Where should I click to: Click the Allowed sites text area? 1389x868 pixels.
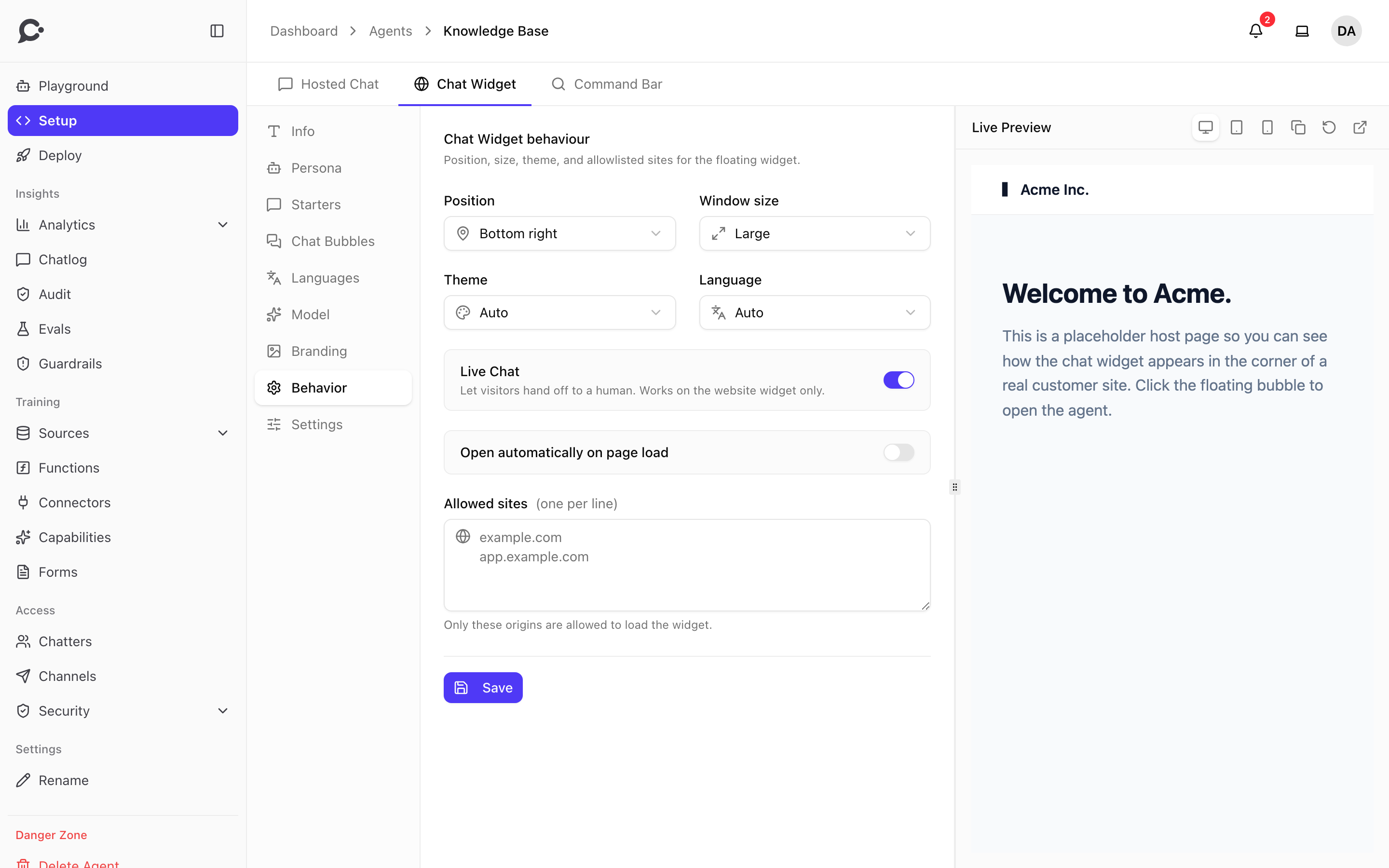pyautogui.click(x=687, y=566)
